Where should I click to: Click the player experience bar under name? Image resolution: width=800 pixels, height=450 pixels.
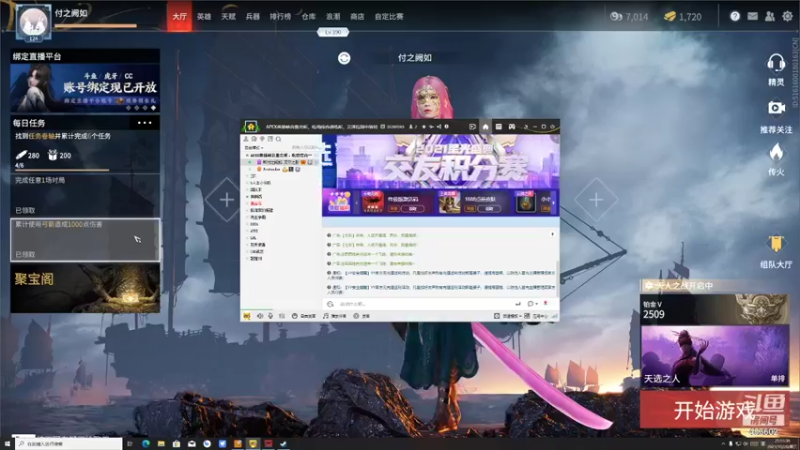(x=95, y=26)
